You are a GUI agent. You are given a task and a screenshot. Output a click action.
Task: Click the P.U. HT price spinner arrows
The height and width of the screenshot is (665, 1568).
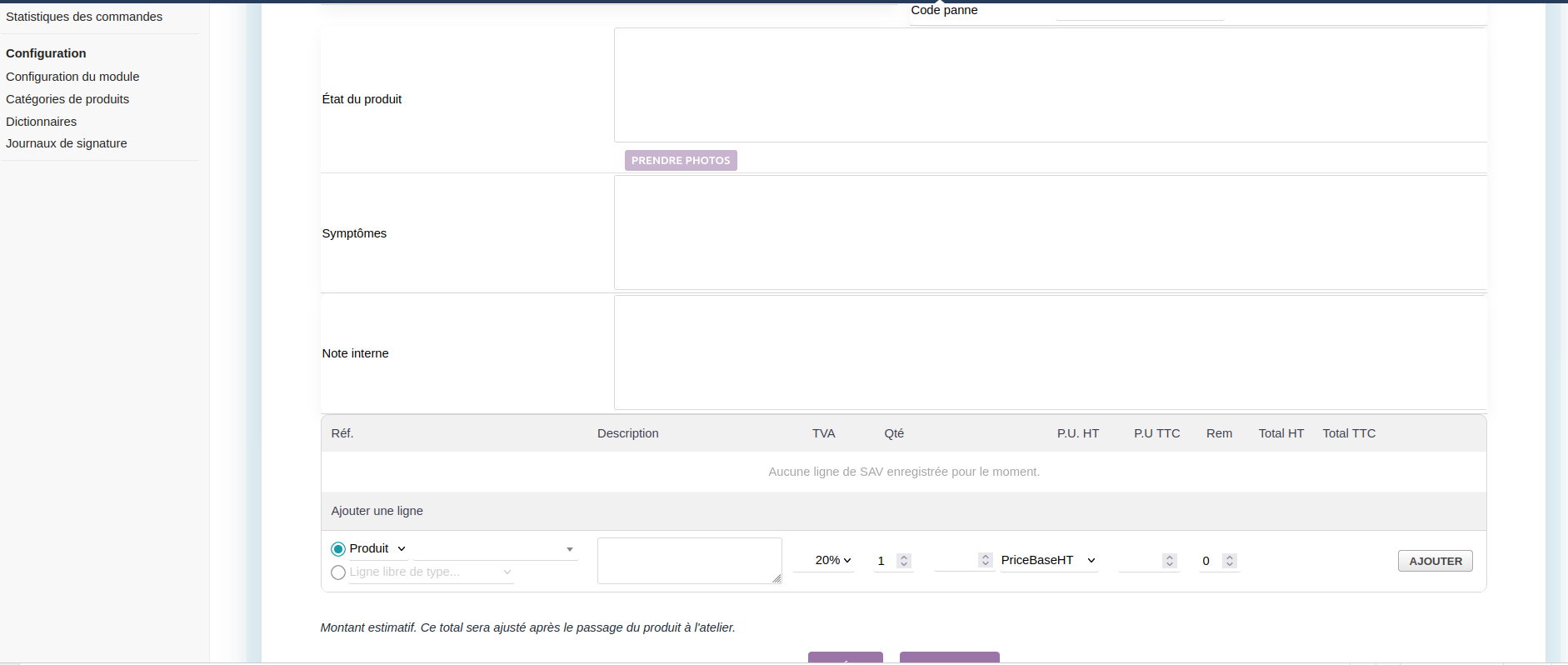click(x=986, y=560)
